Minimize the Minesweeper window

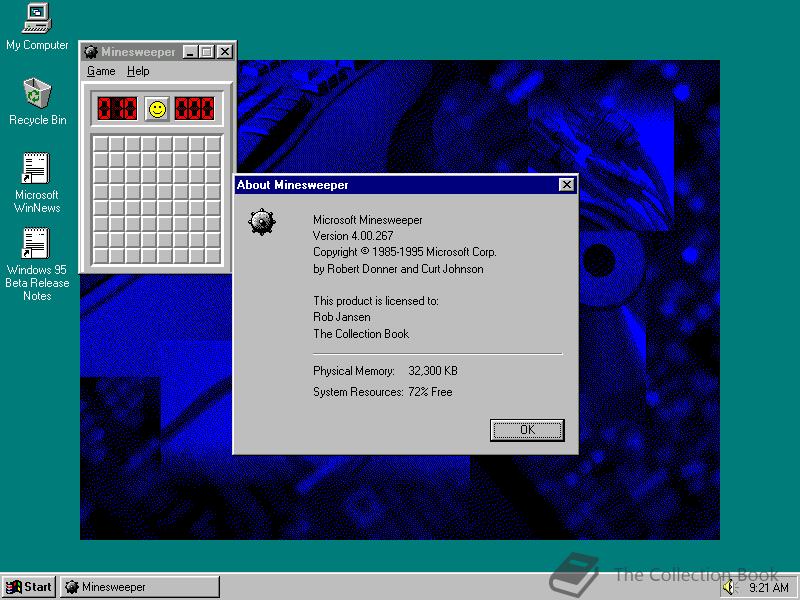tap(190, 52)
